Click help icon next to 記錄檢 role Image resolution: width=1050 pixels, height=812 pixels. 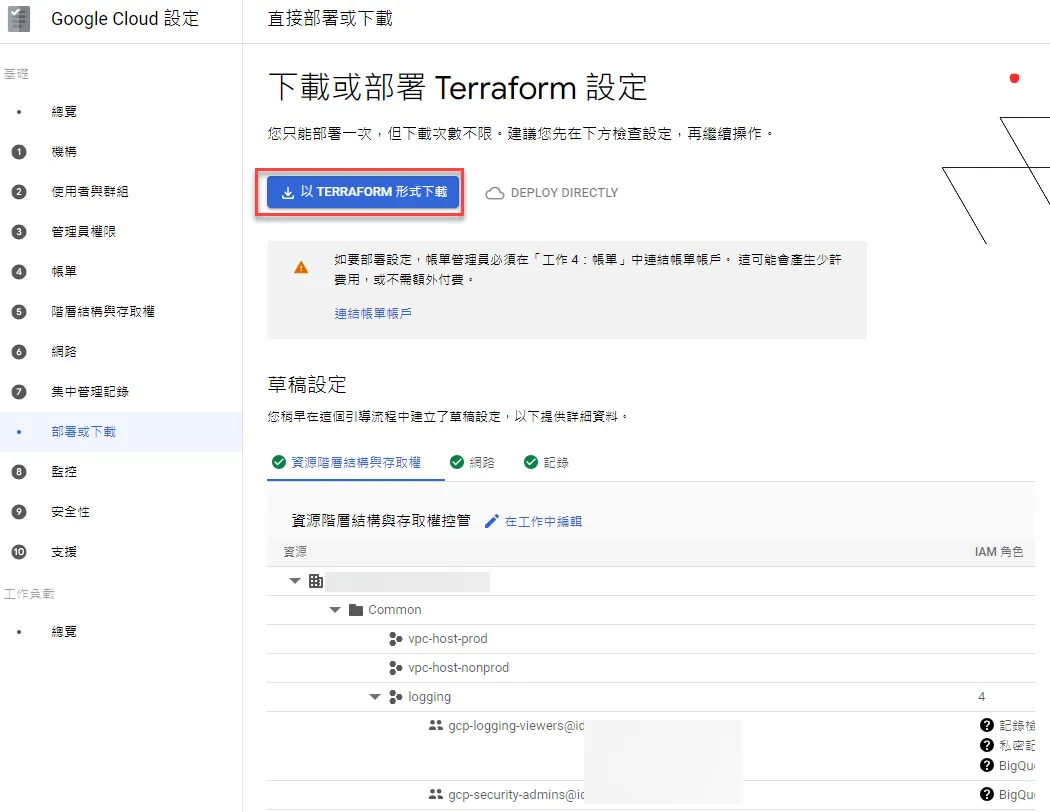(x=986, y=725)
